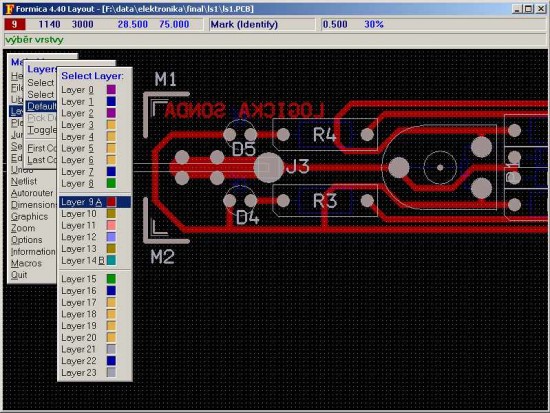
Task: Click the large J3 pad on the board
Action: point(269,167)
